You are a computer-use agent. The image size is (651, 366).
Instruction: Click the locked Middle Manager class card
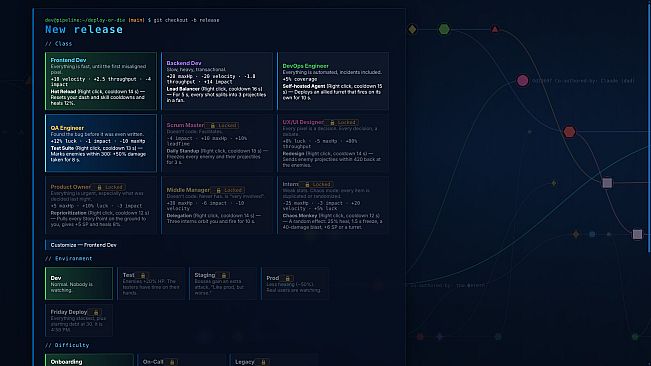coord(217,205)
